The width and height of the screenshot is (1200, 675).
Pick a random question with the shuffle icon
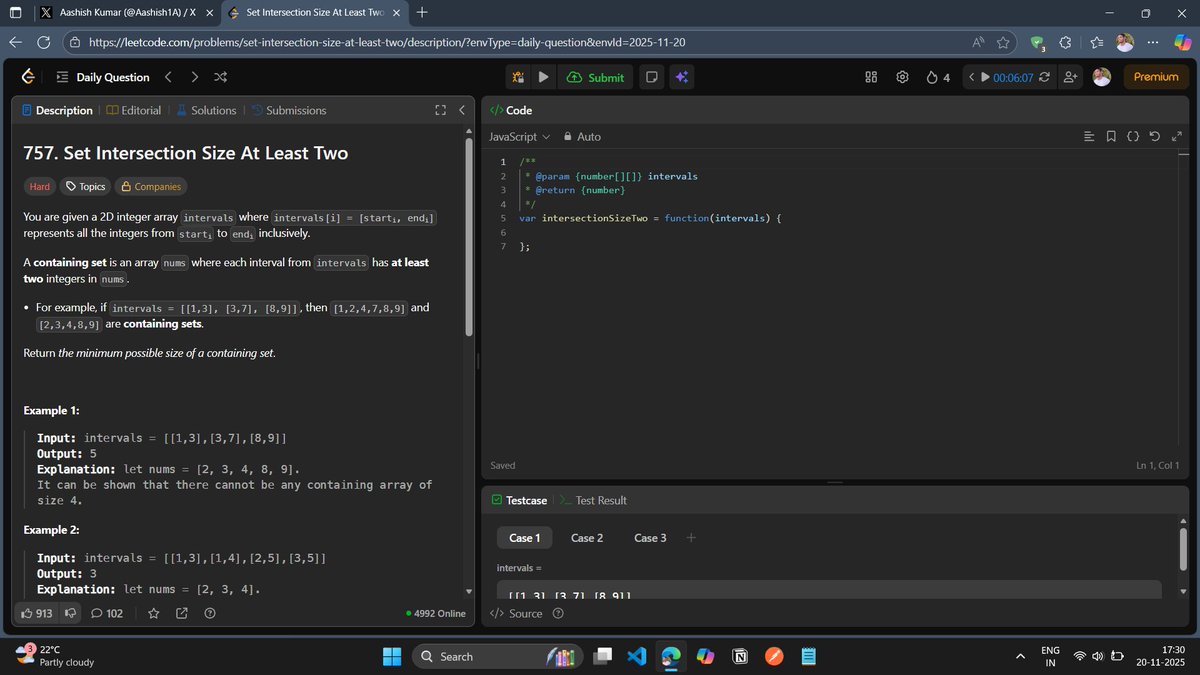pyautogui.click(x=219, y=76)
